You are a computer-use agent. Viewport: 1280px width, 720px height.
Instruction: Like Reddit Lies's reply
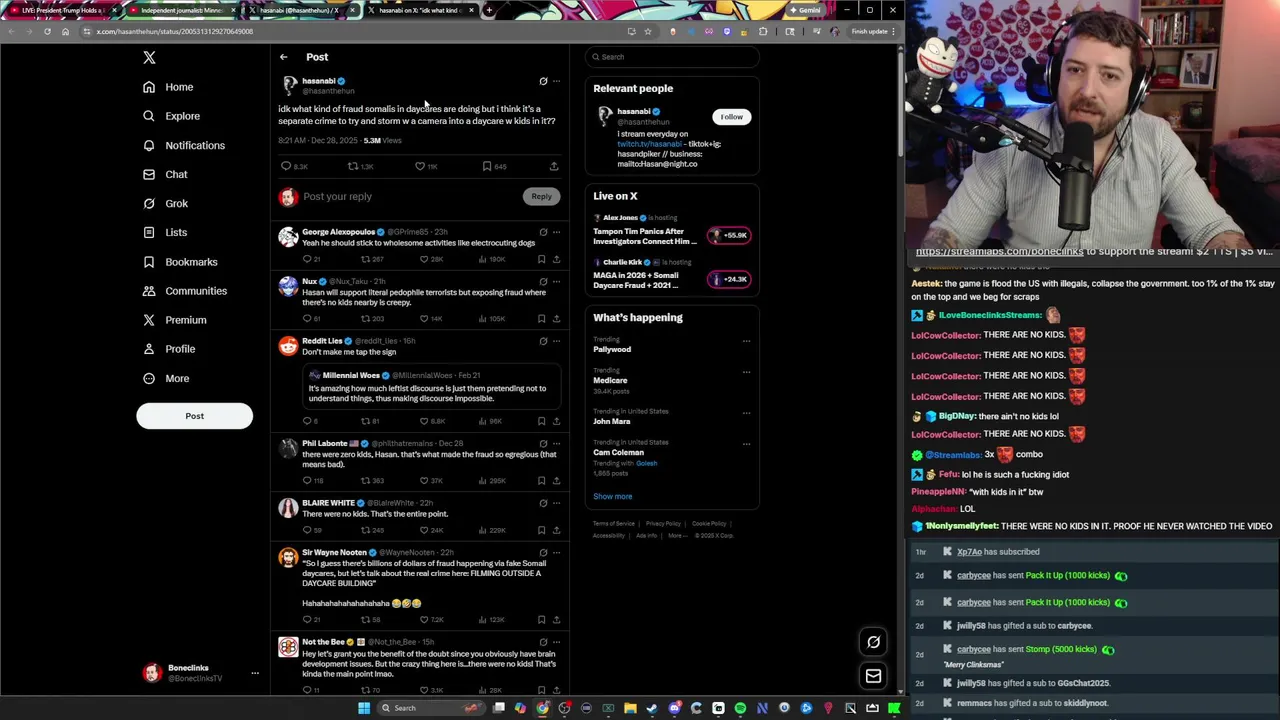click(x=424, y=421)
